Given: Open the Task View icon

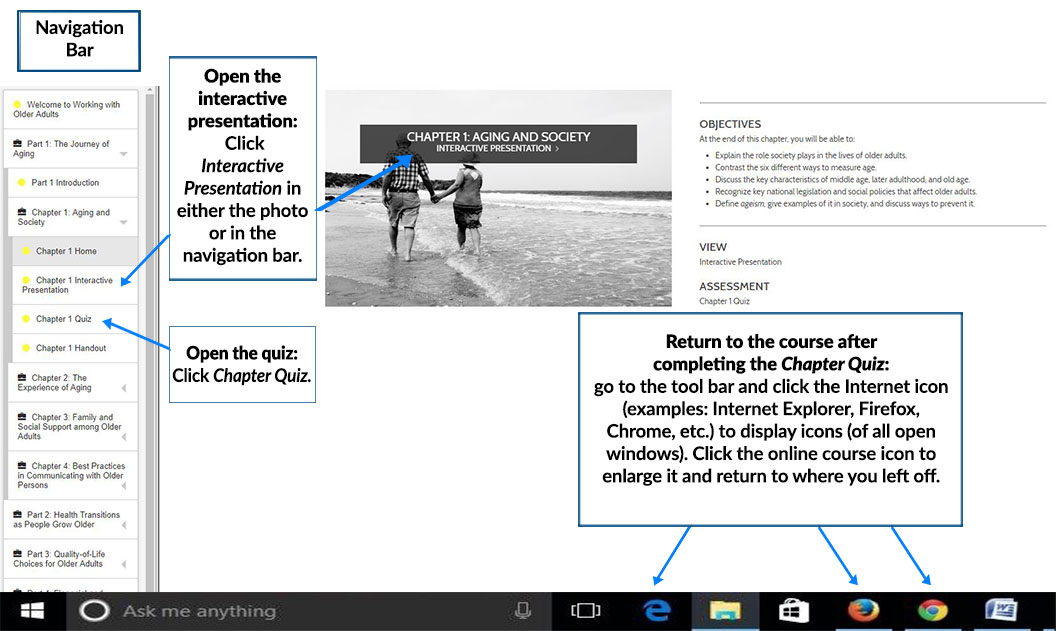Looking at the screenshot, I should [x=585, y=611].
